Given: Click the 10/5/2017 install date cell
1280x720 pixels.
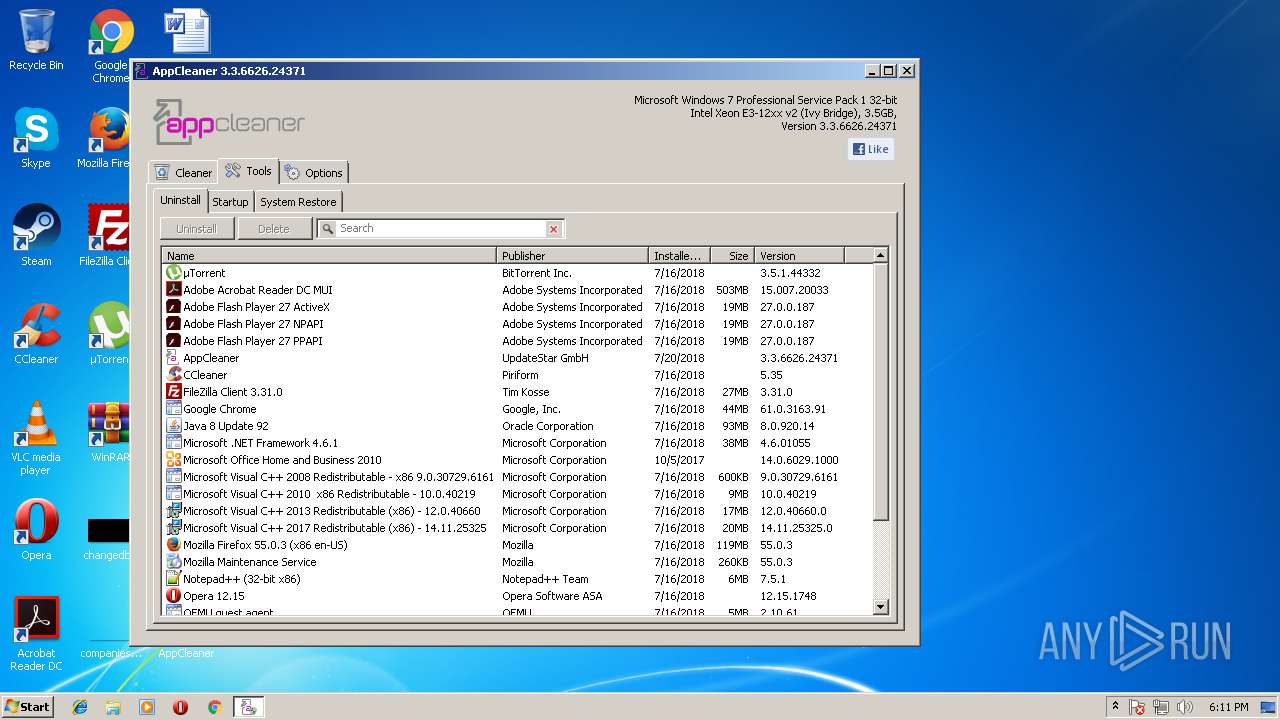Looking at the screenshot, I should [x=678, y=460].
